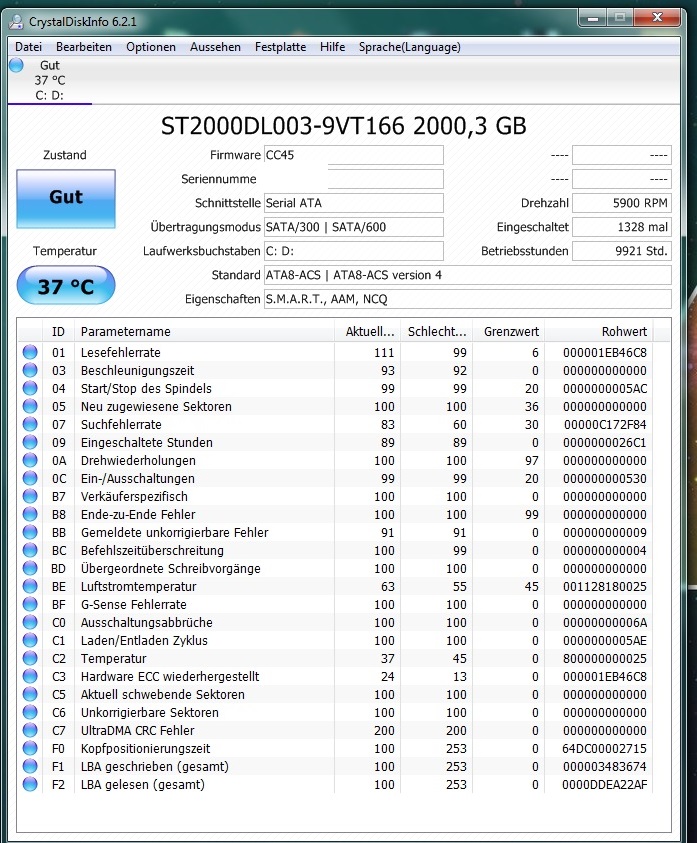Click the Grenzwert column header

pyautogui.click(x=509, y=332)
